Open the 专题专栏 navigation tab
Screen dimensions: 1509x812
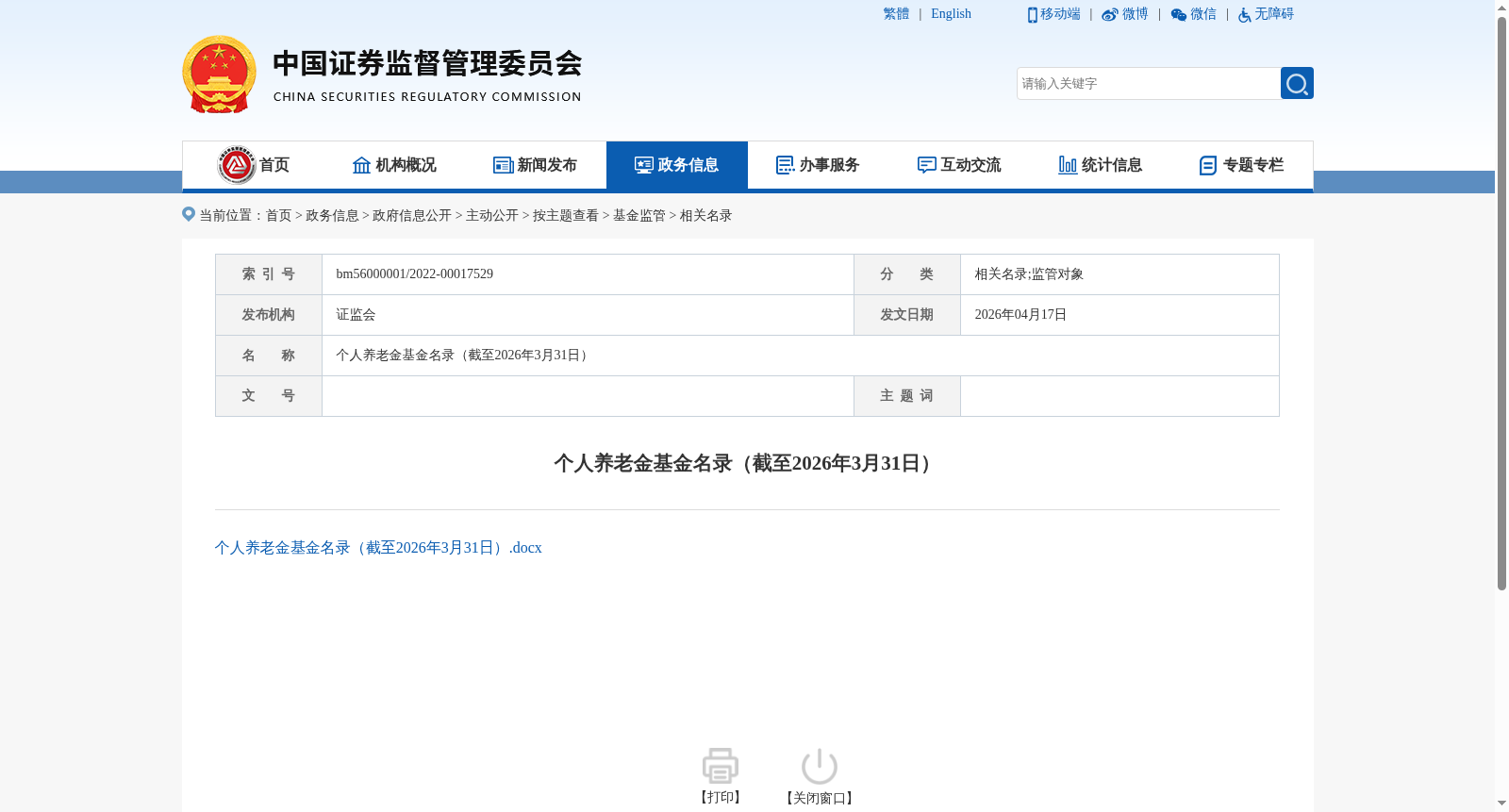click(x=1242, y=165)
